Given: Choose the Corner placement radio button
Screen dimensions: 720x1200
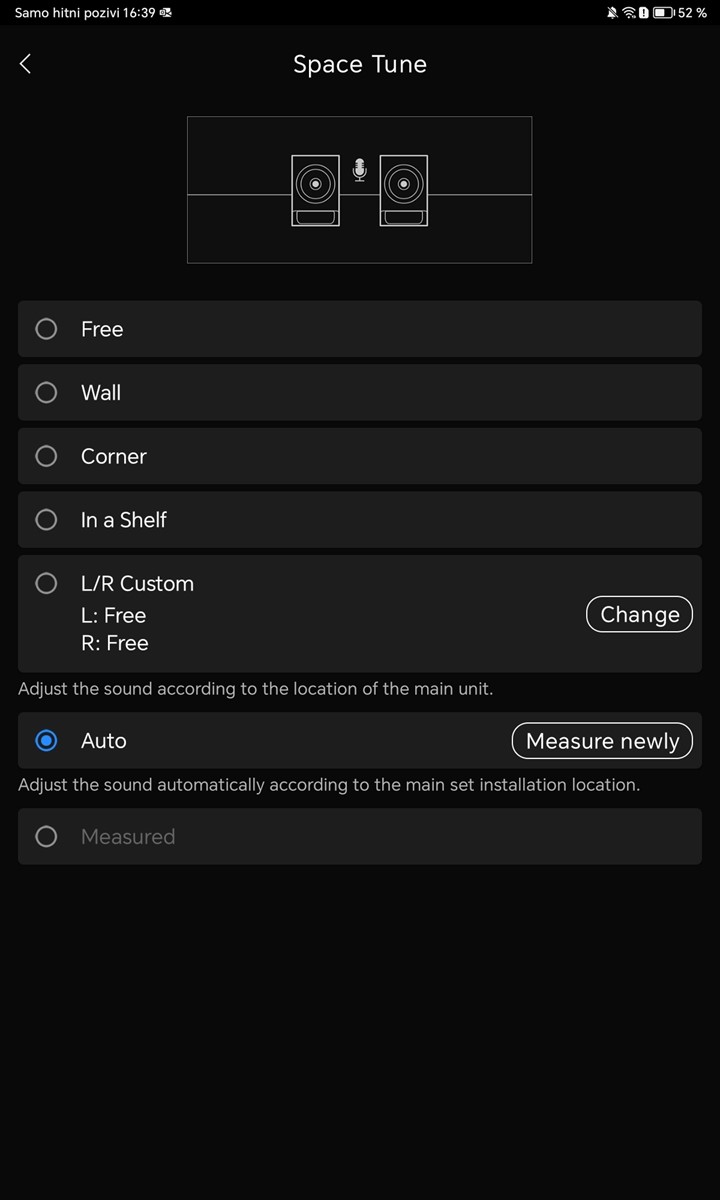Looking at the screenshot, I should (46, 456).
